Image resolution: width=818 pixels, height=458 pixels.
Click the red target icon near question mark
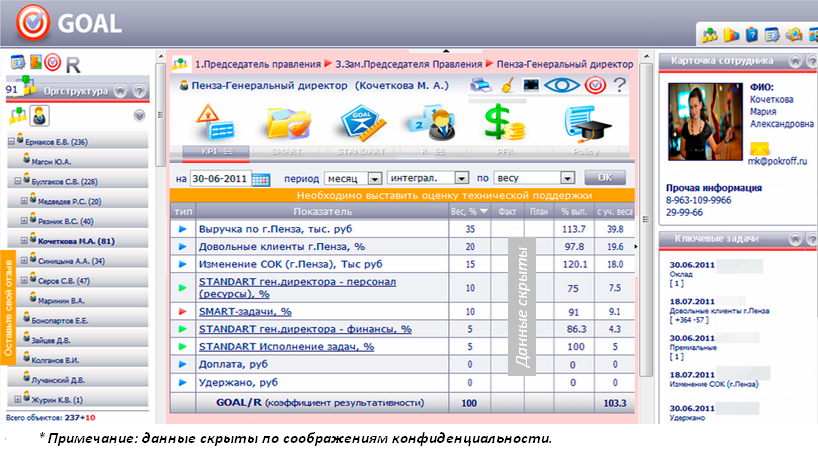click(x=595, y=85)
